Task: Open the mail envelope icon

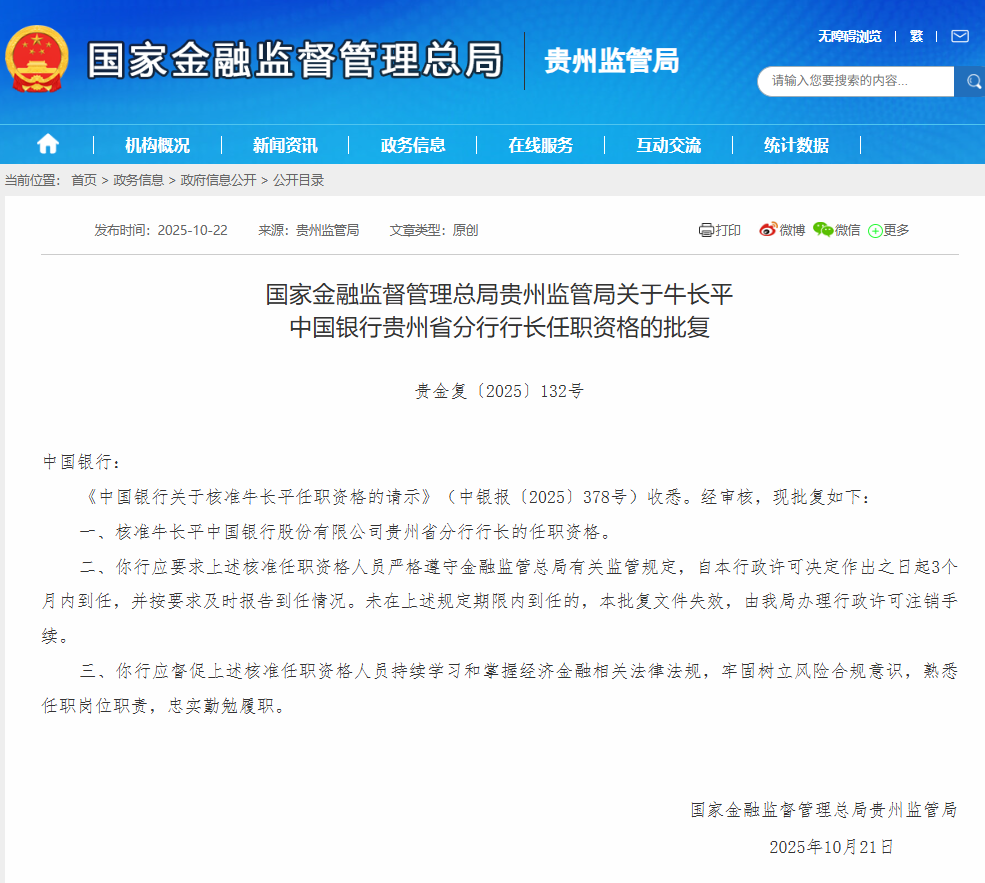Action: tap(959, 36)
